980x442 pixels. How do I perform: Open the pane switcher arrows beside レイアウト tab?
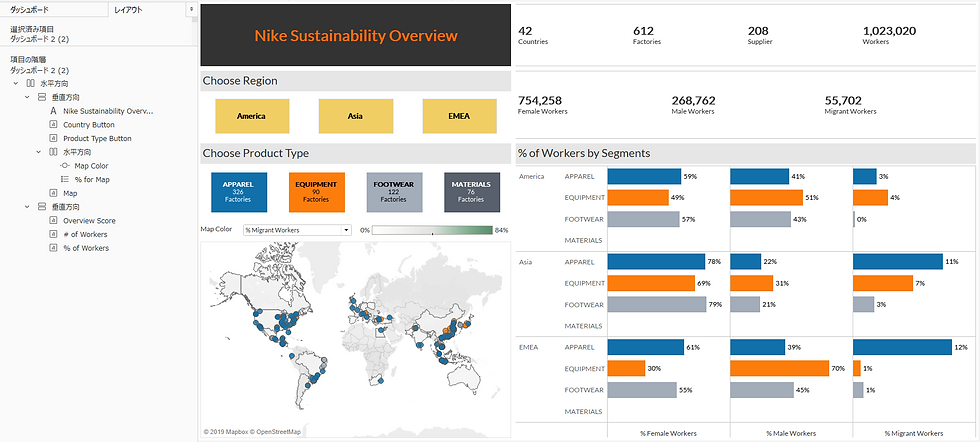(x=190, y=10)
